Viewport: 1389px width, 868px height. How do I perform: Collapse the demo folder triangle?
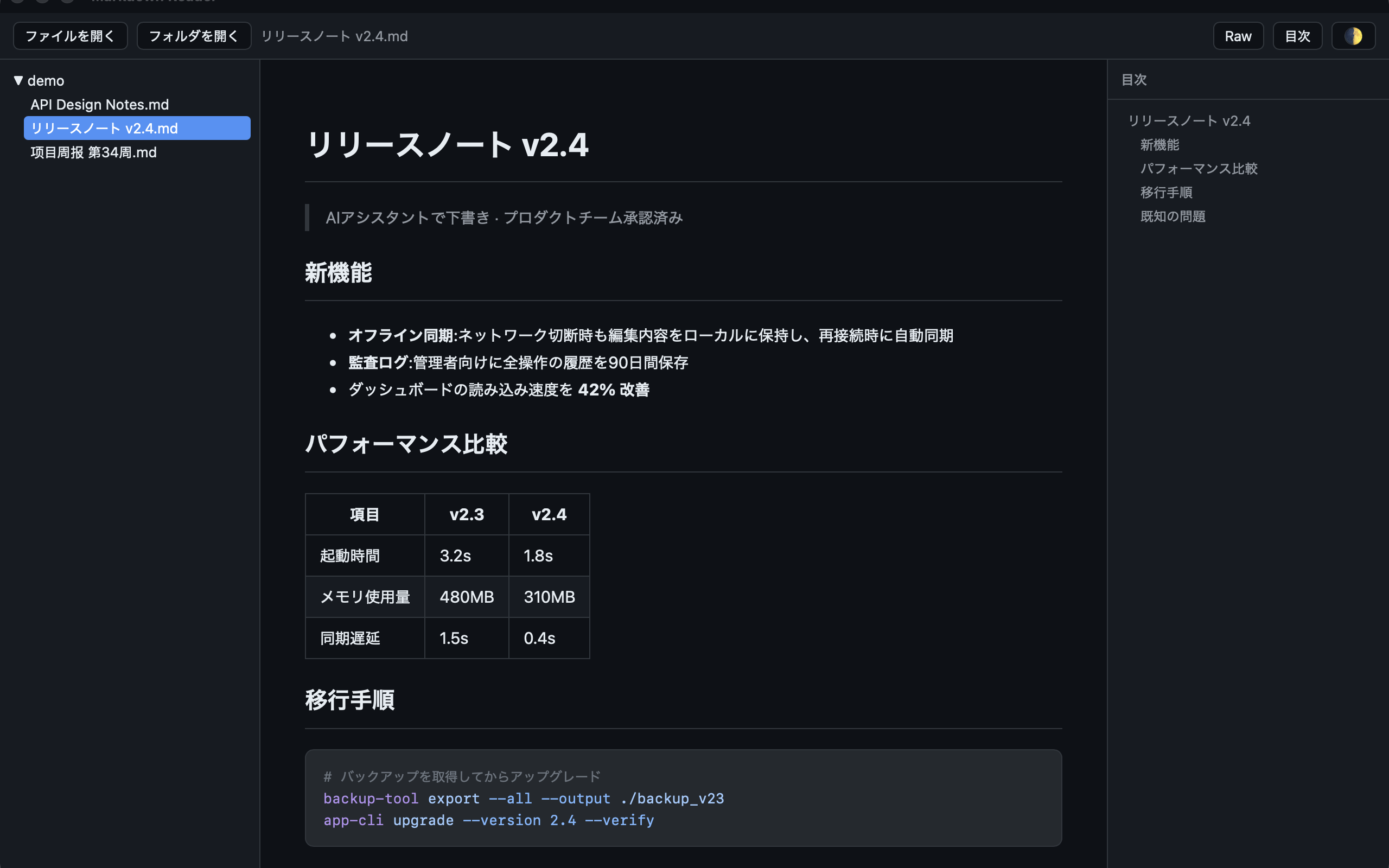[x=18, y=80]
